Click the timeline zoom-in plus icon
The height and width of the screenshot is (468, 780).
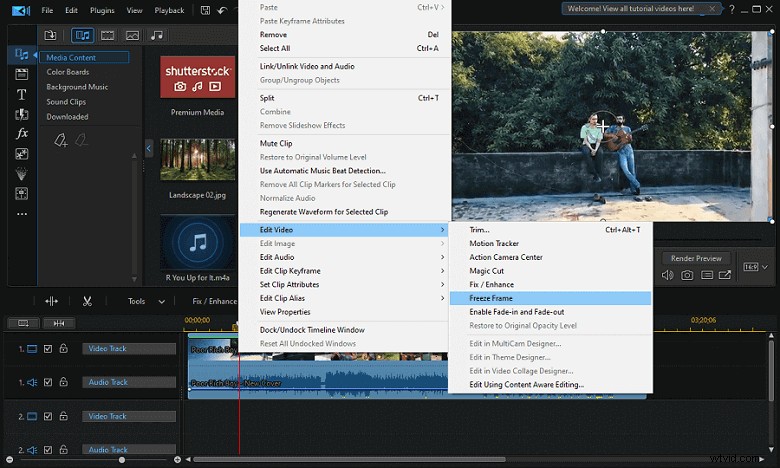177,460
